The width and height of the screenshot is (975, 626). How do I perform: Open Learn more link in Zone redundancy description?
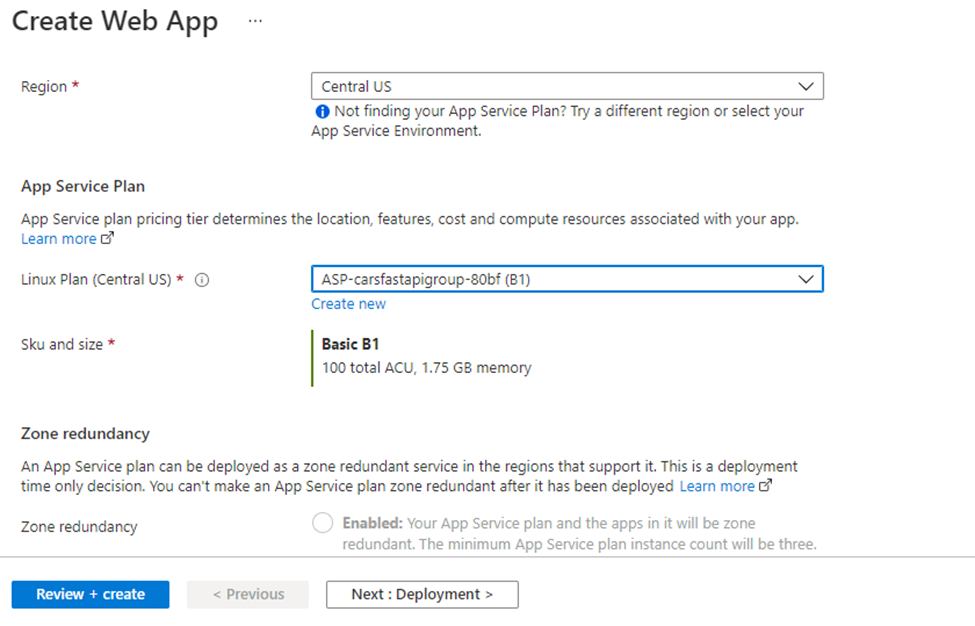717,486
